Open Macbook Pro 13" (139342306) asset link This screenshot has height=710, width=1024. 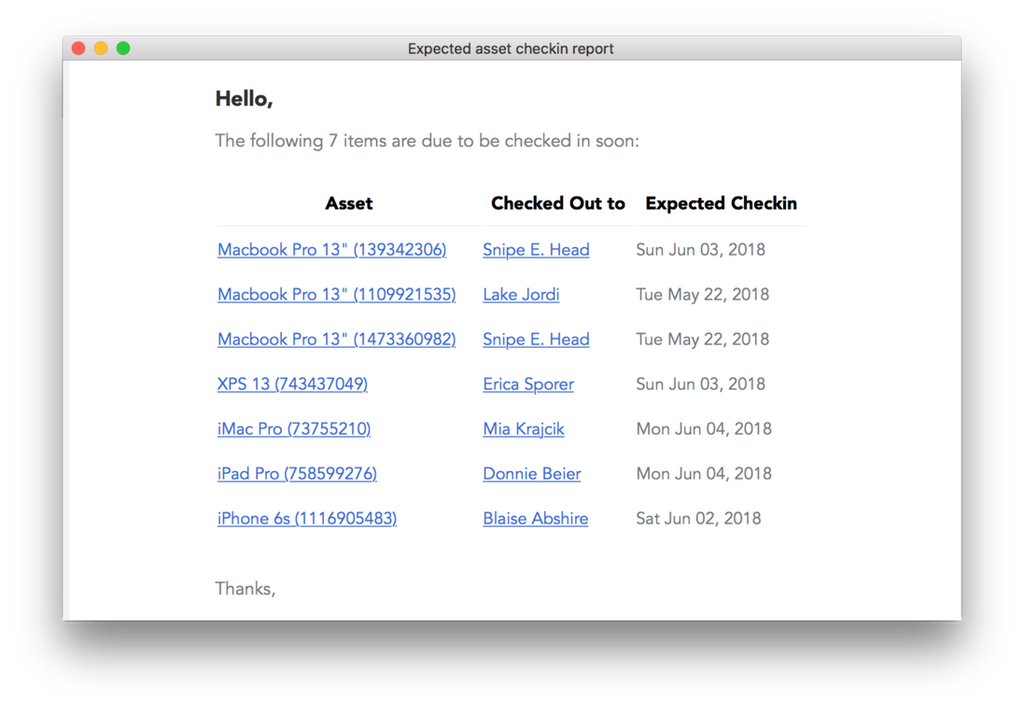pyautogui.click(x=332, y=250)
